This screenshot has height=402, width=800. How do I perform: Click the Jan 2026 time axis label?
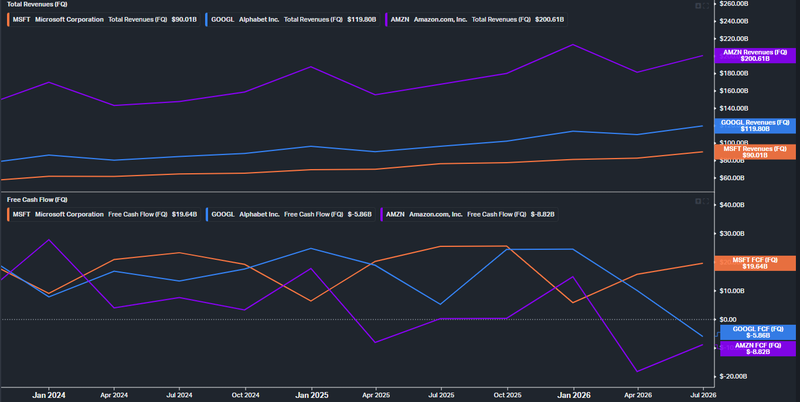574,395
